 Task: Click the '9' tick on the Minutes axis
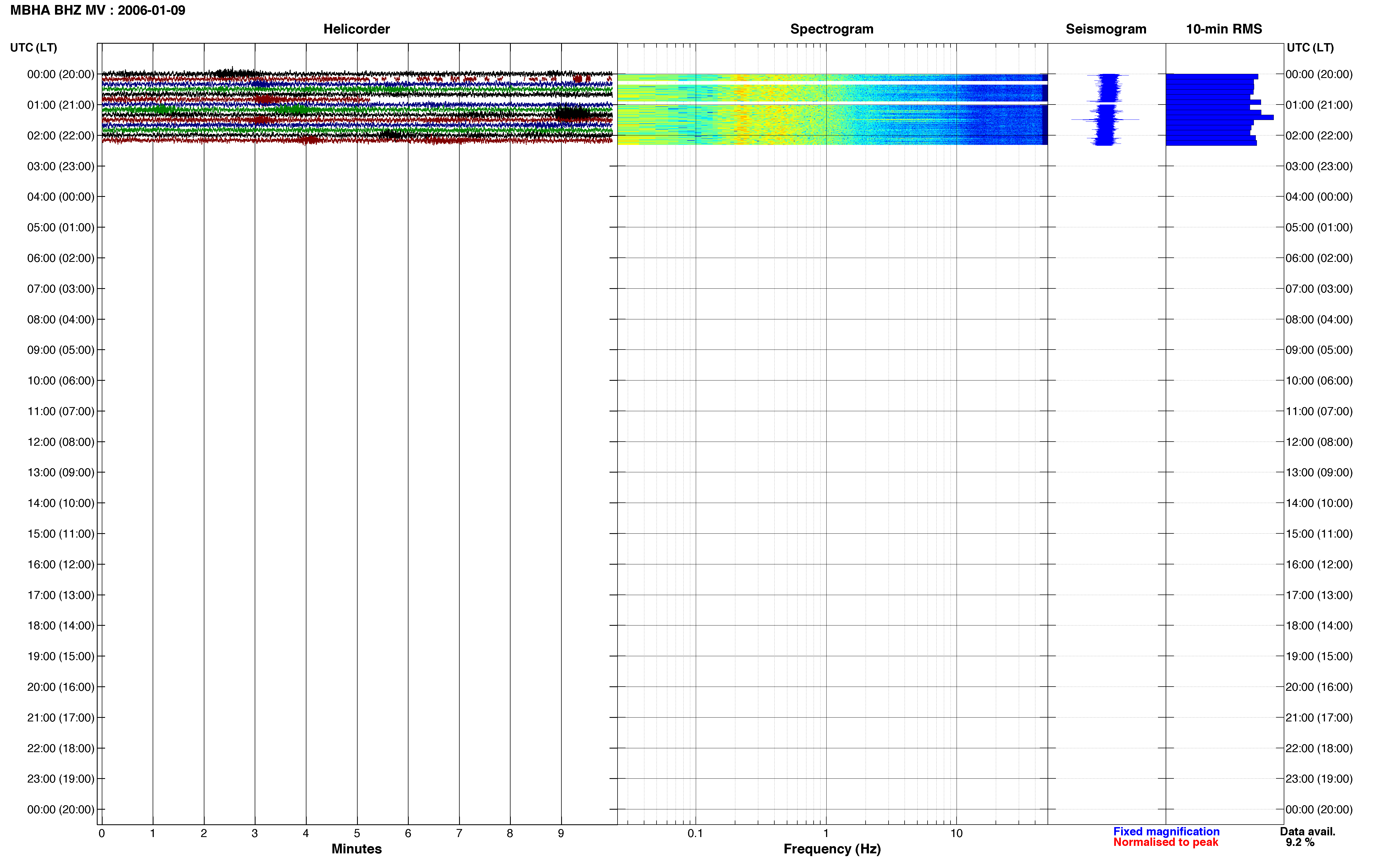[x=561, y=833]
